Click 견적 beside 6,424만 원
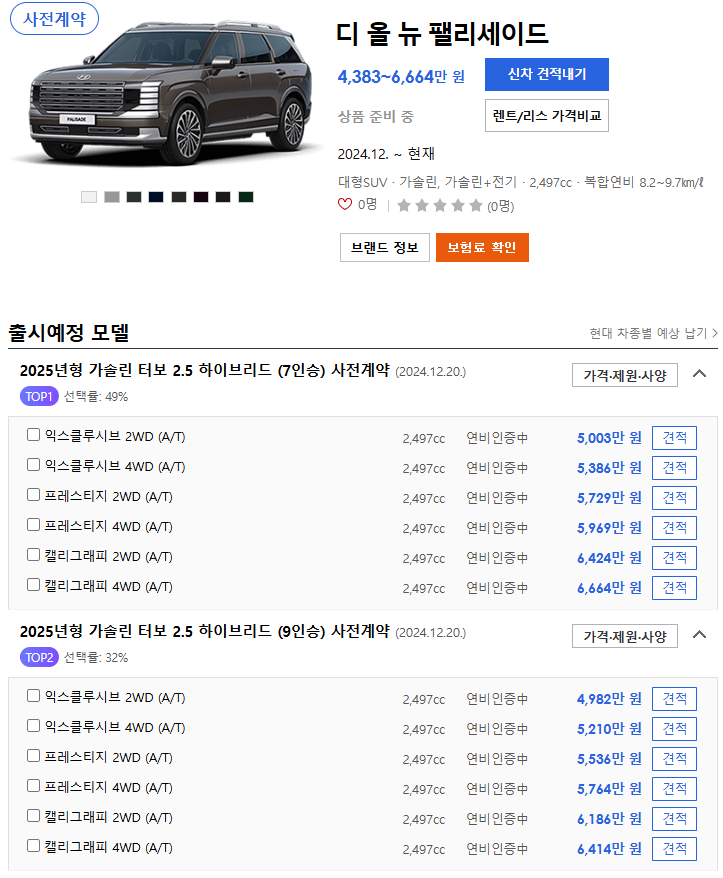 click(x=674, y=558)
